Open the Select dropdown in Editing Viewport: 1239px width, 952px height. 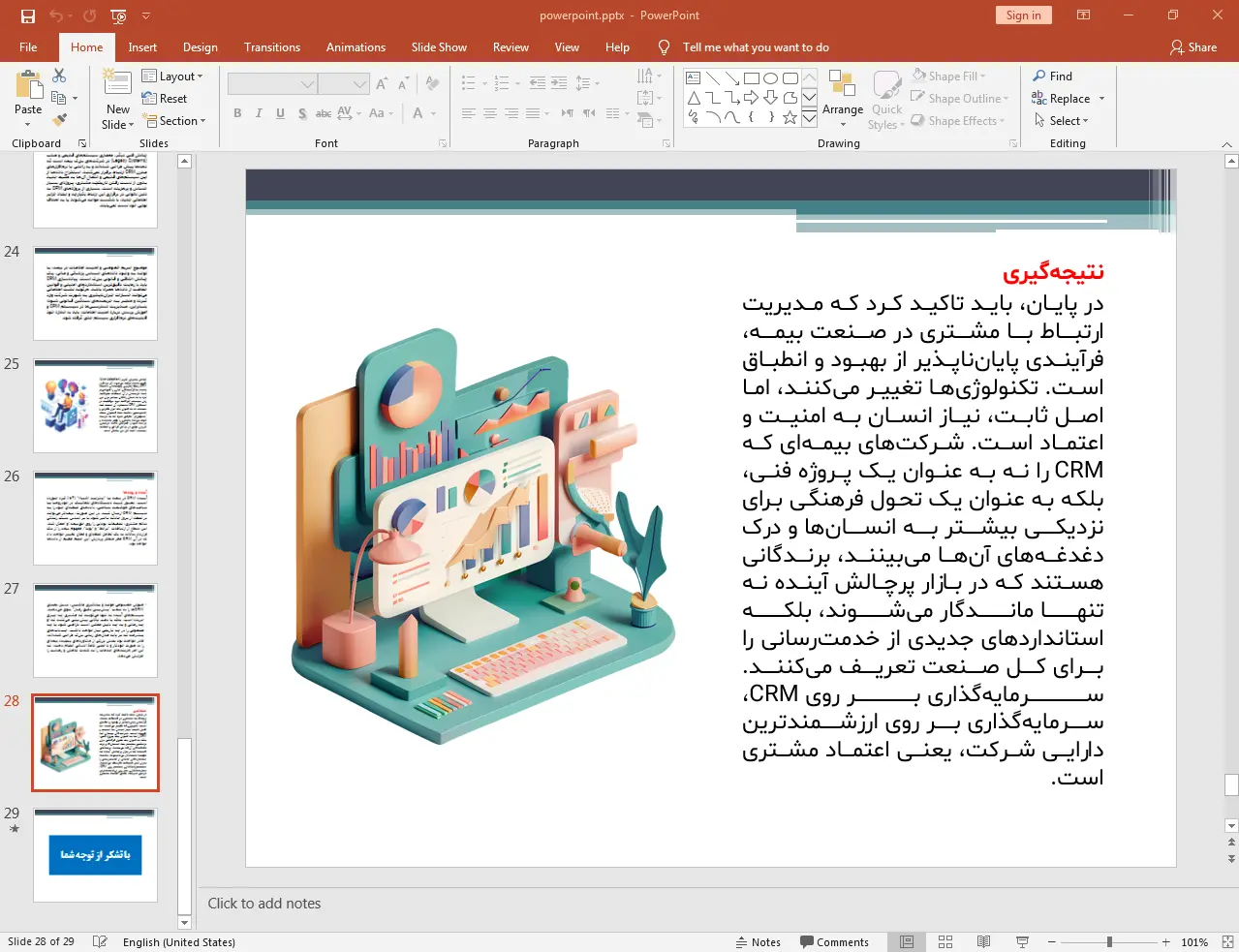[x=1062, y=121]
